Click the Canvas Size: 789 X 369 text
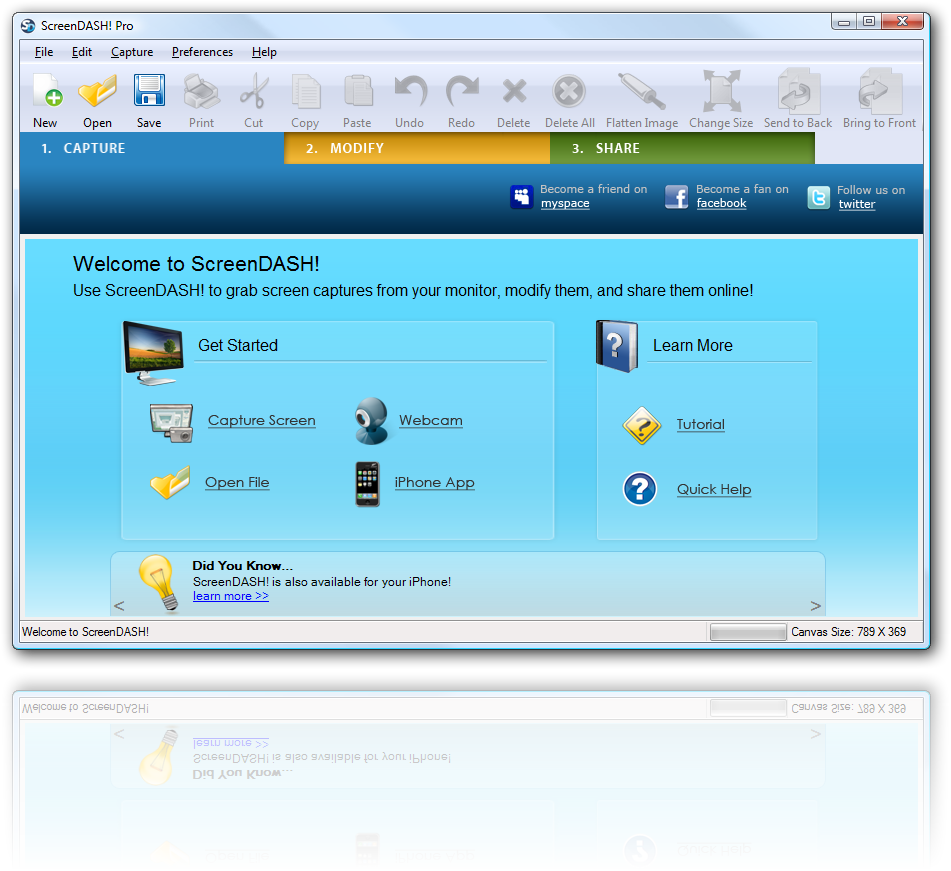951x871 pixels. pos(849,632)
